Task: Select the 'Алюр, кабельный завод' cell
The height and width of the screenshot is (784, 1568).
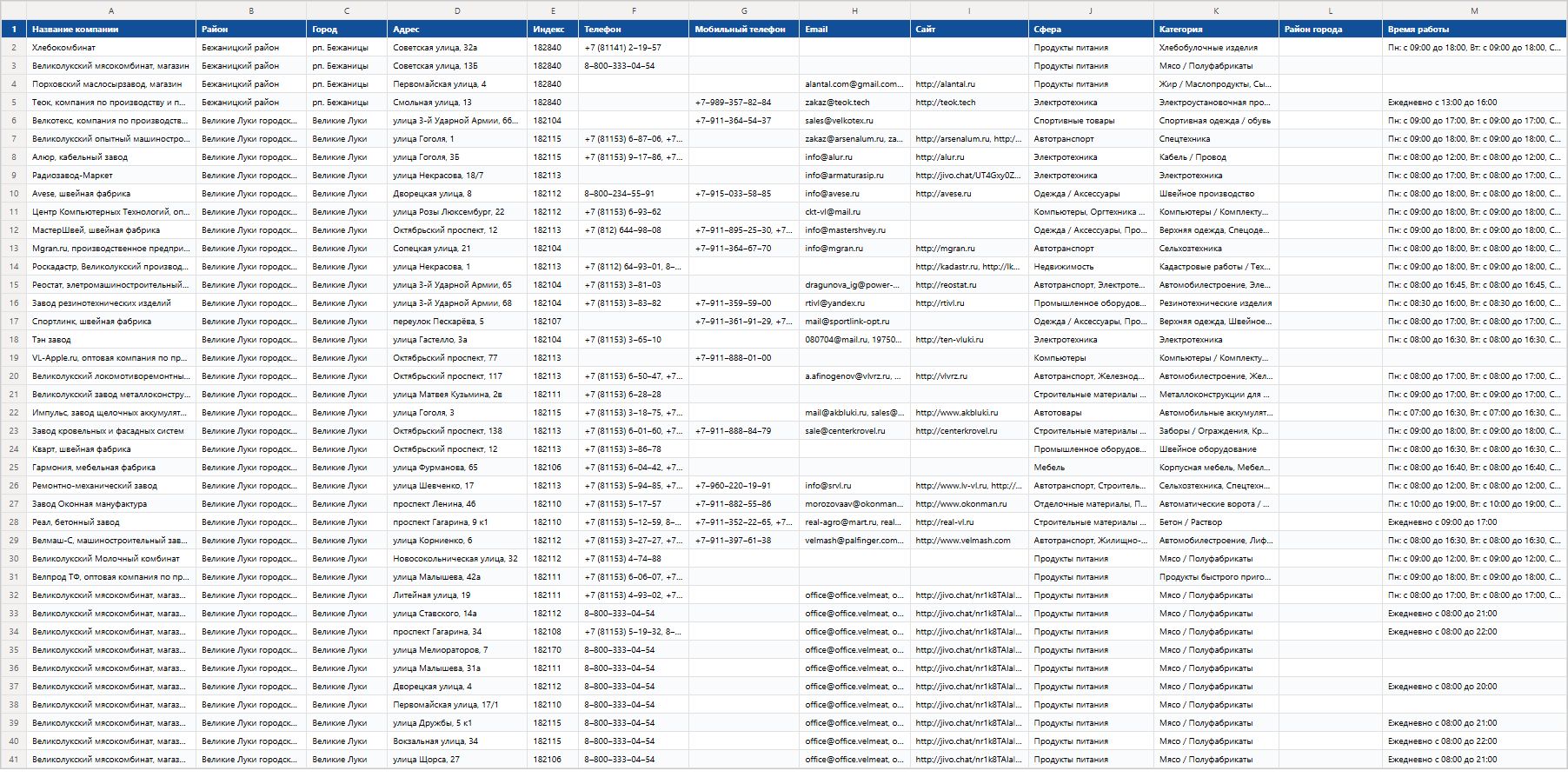Action: click(x=111, y=157)
